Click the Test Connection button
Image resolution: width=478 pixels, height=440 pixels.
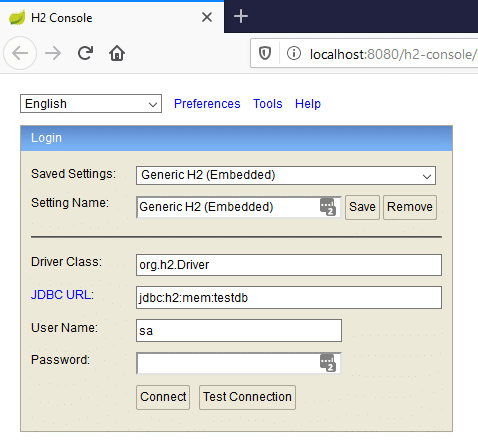[x=247, y=397]
